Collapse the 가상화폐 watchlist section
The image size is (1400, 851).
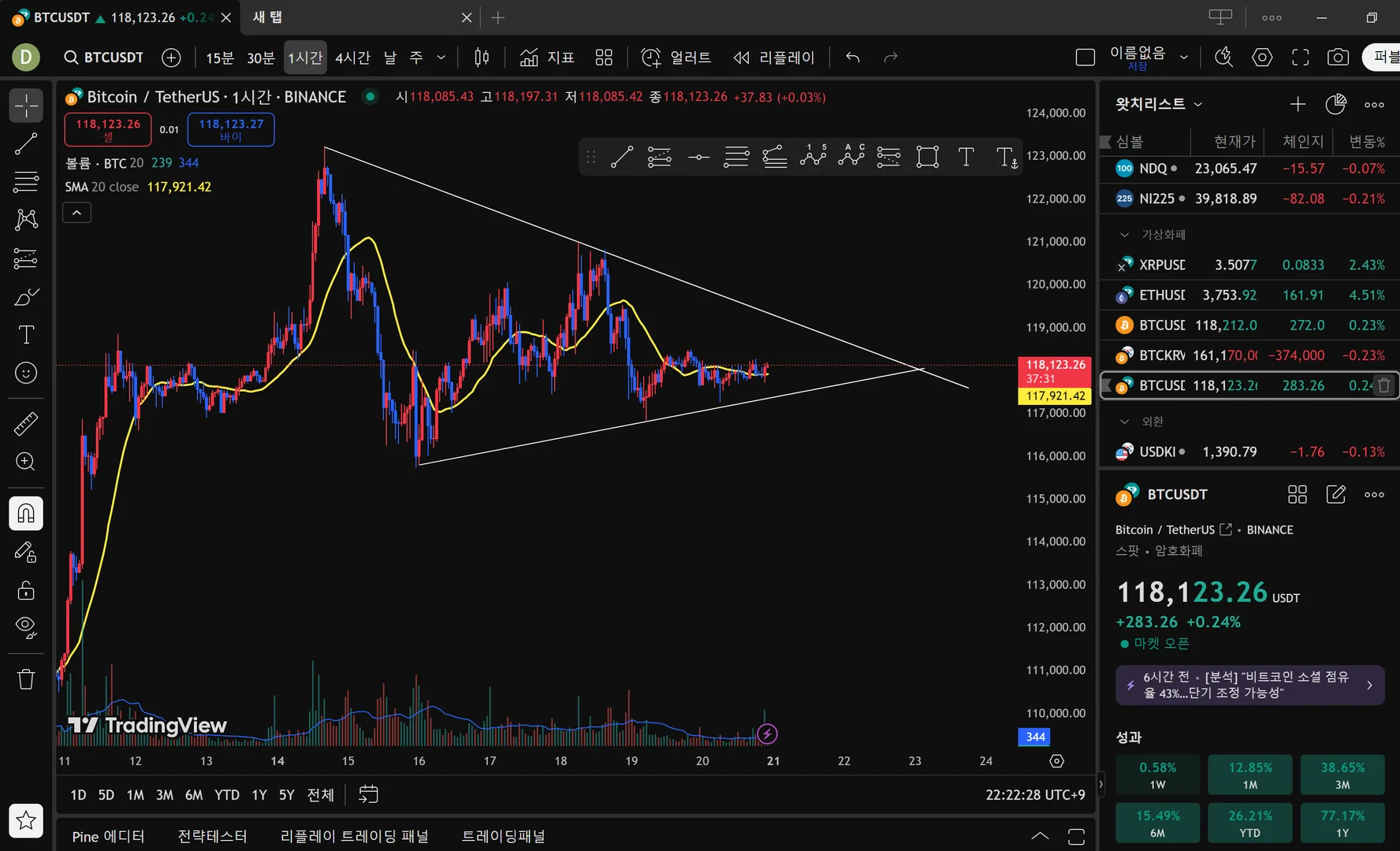1125,235
